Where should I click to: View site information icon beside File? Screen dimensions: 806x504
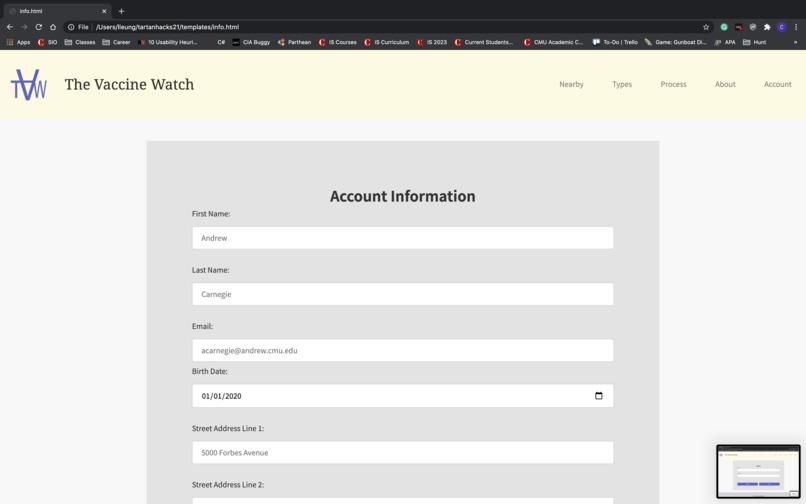pos(71,27)
